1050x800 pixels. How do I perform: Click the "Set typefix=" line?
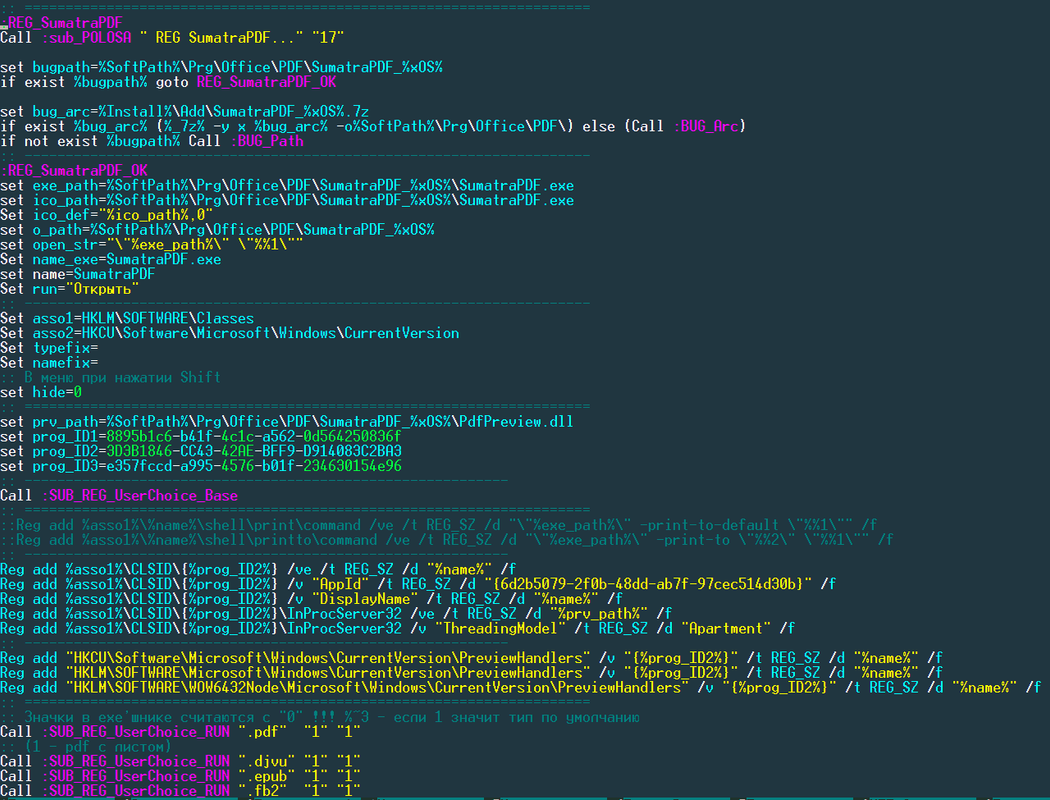coord(50,347)
